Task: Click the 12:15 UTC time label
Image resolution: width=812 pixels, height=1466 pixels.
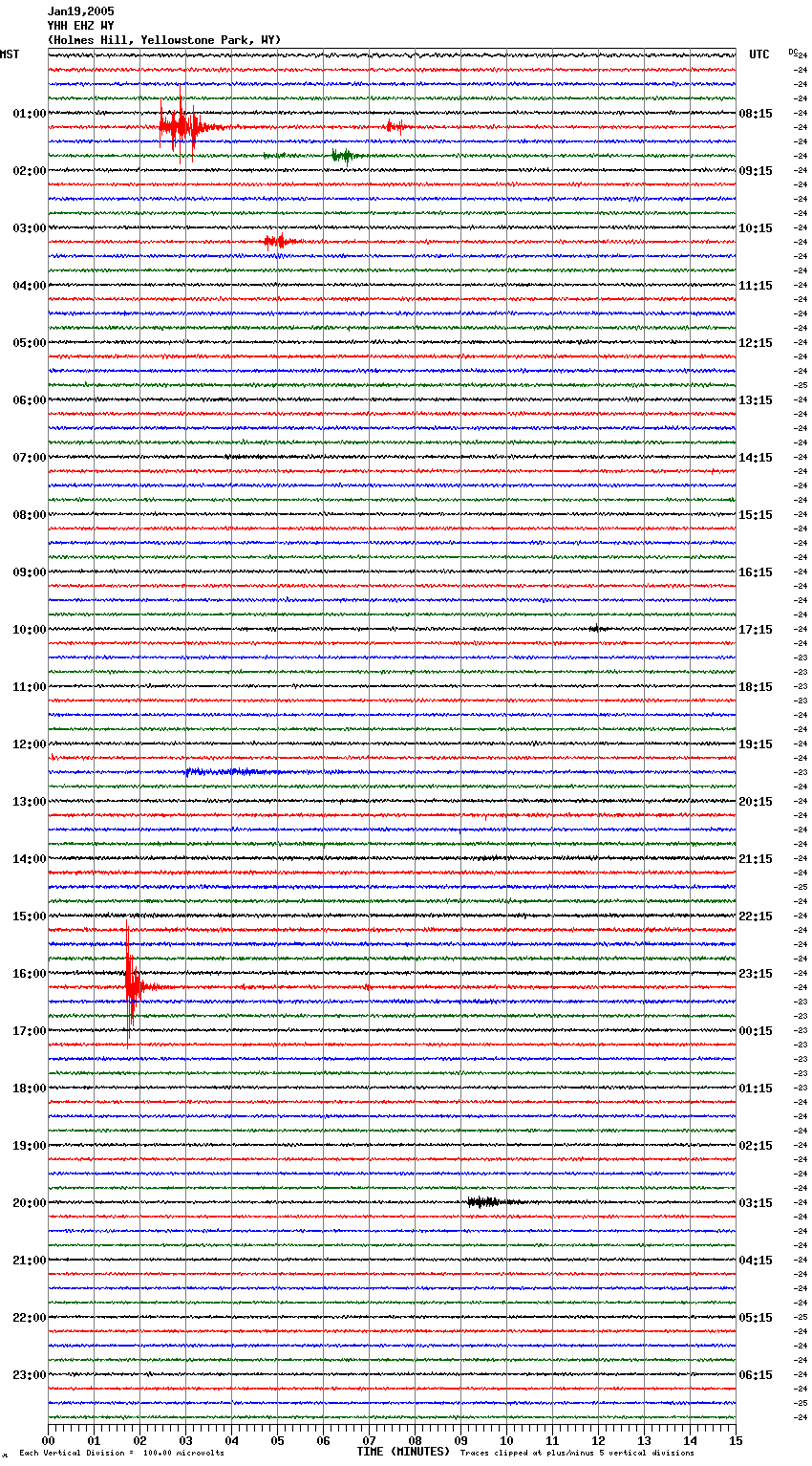Action: pos(756,343)
